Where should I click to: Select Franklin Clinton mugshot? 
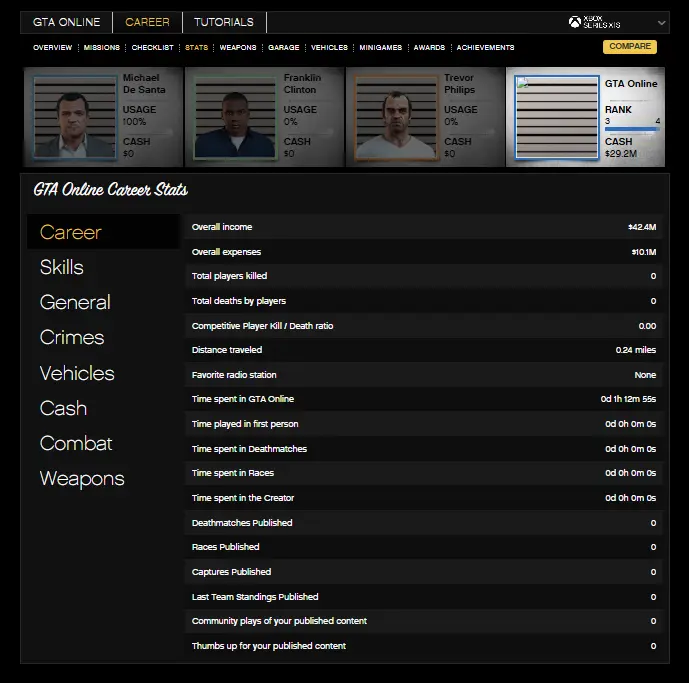(x=236, y=117)
